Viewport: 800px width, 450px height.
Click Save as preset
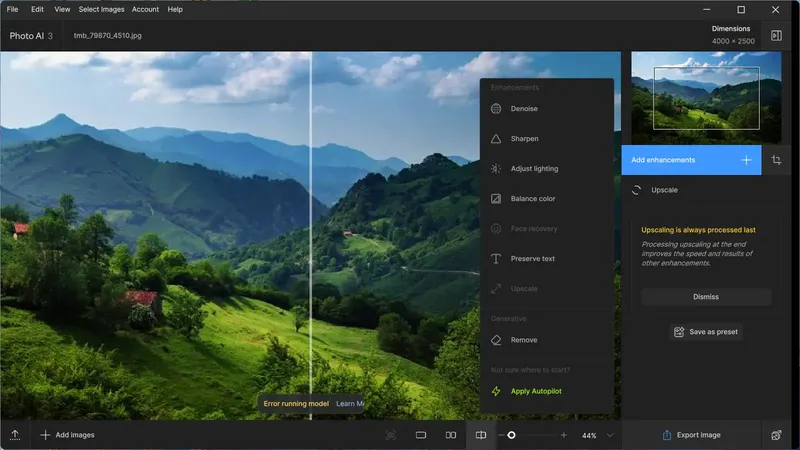tap(706, 332)
